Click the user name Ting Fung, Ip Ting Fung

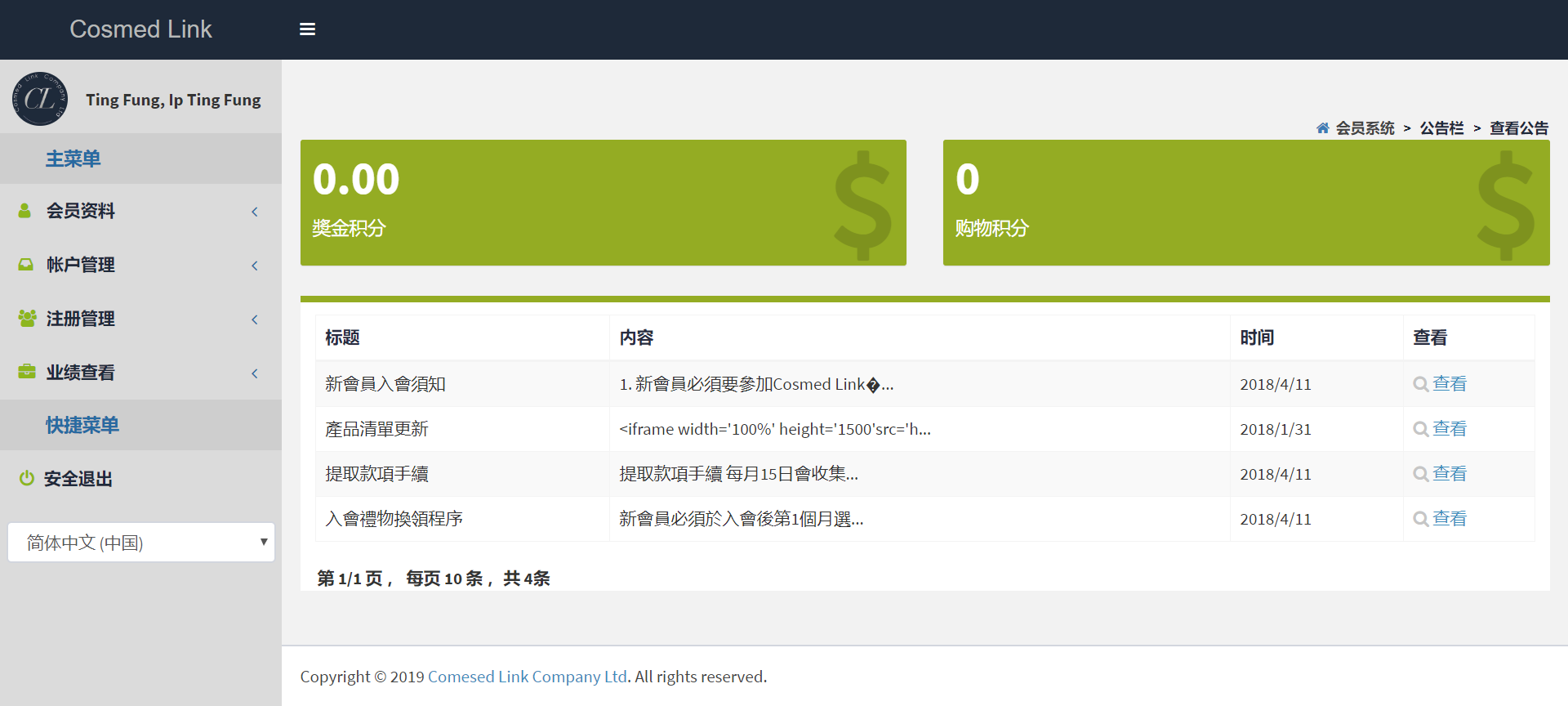tap(173, 100)
